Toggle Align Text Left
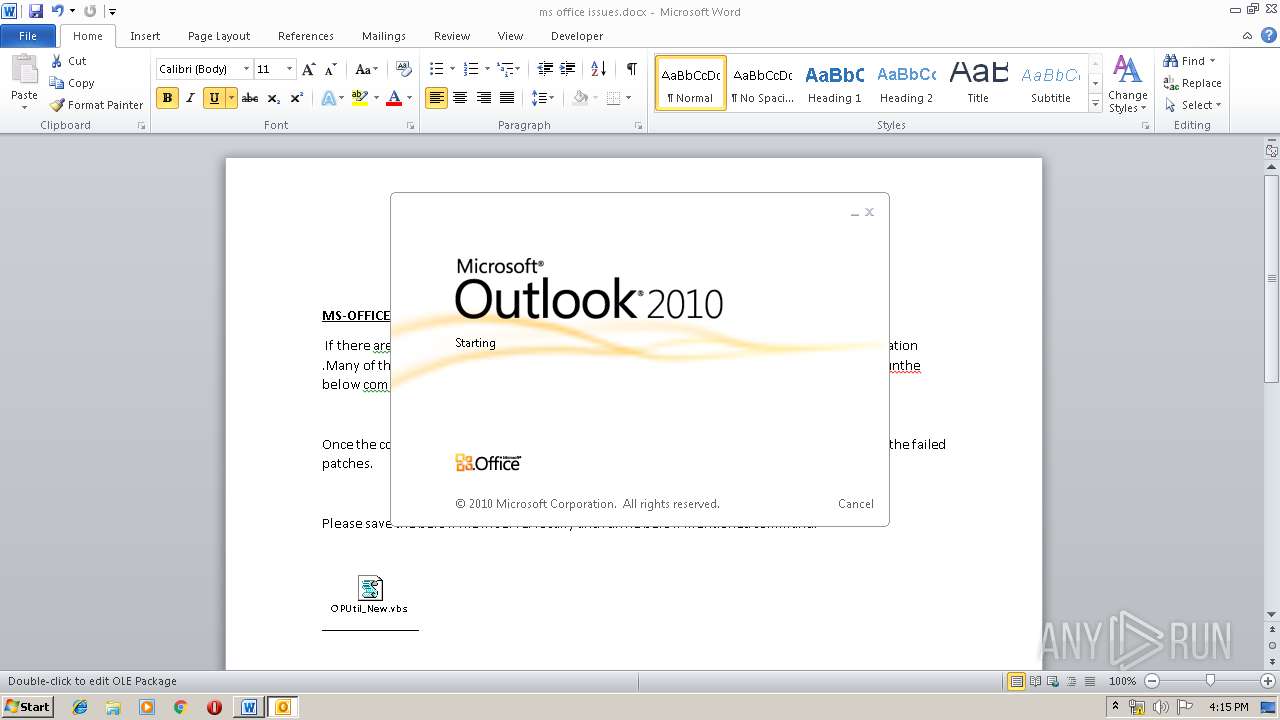Image resolution: width=1280 pixels, height=720 pixels. [x=436, y=98]
